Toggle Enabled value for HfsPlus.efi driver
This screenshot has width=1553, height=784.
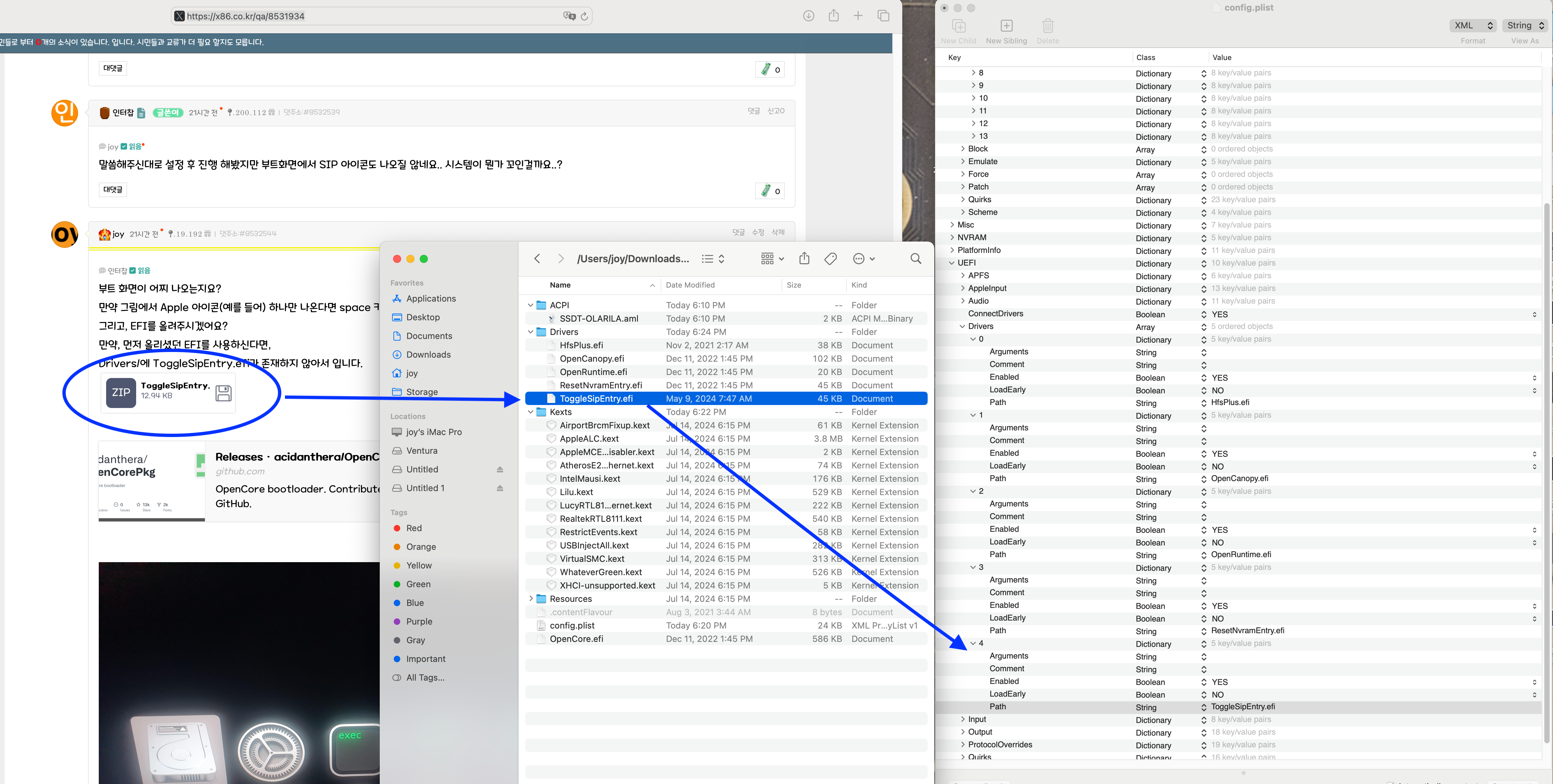[1534, 378]
